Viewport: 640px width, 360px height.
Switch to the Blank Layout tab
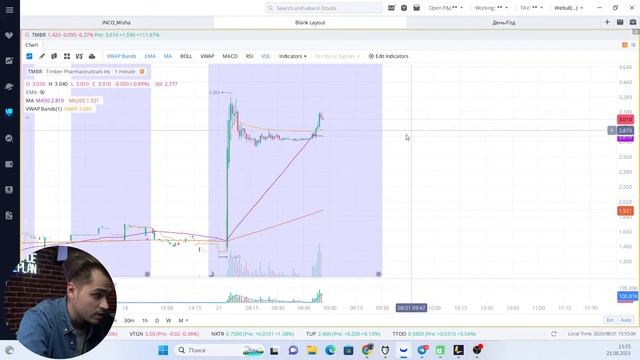[310, 22]
